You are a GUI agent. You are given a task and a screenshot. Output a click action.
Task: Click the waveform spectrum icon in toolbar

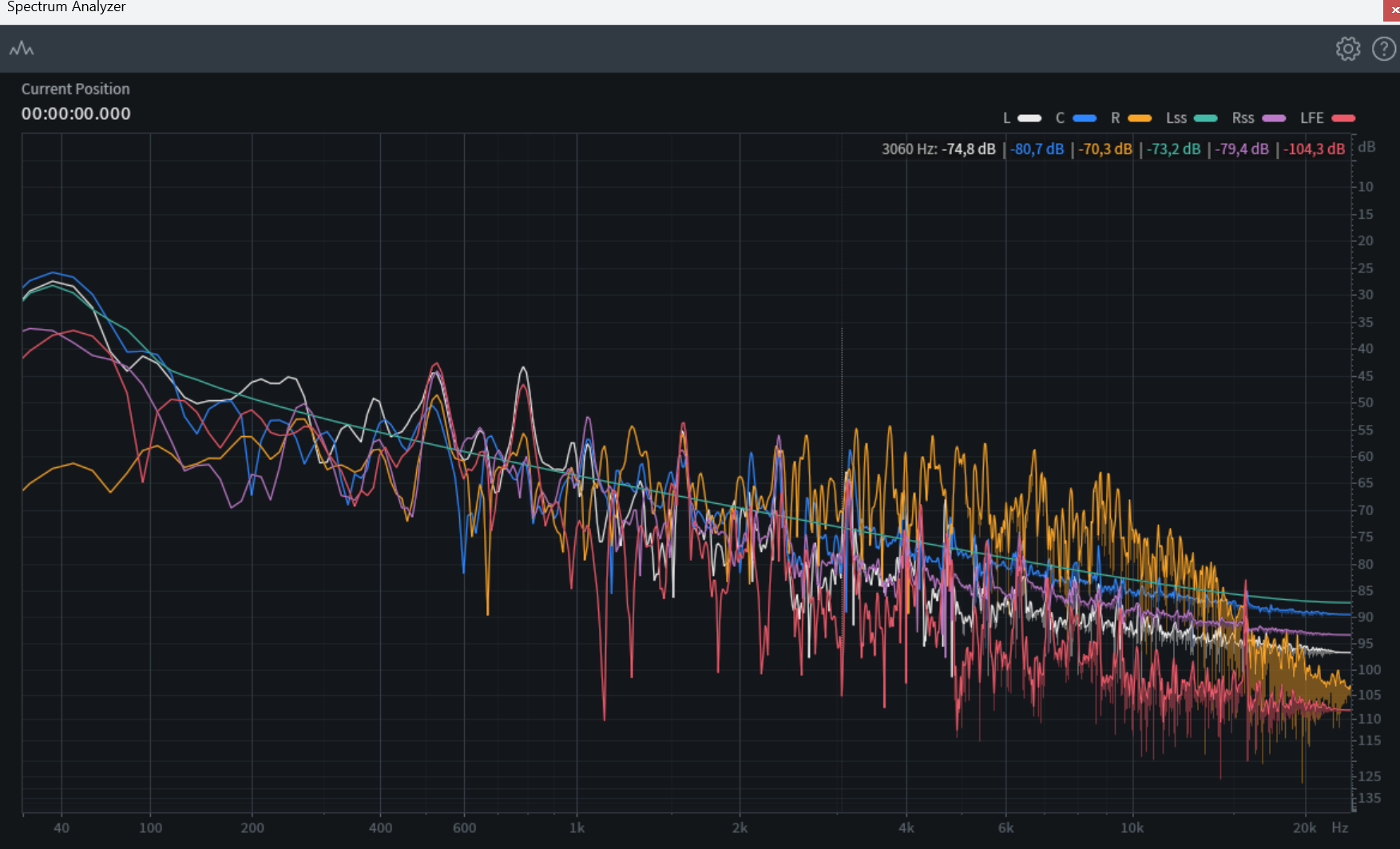click(x=22, y=49)
